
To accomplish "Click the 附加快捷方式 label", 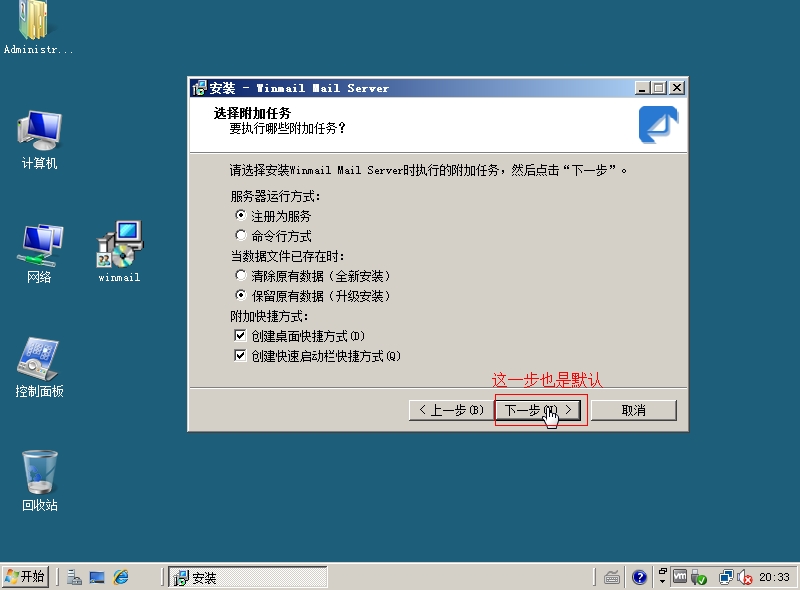I will [x=269, y=316].
